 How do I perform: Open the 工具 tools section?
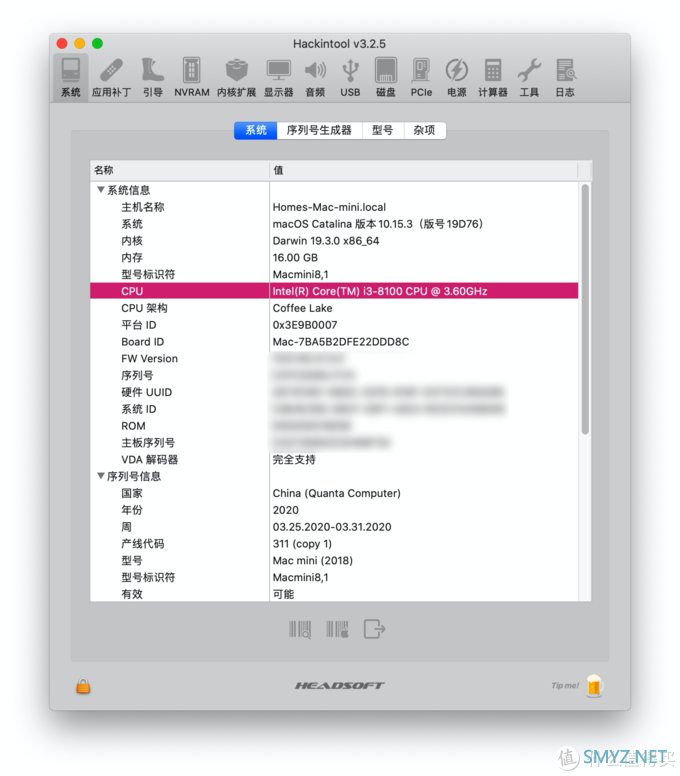529,77
